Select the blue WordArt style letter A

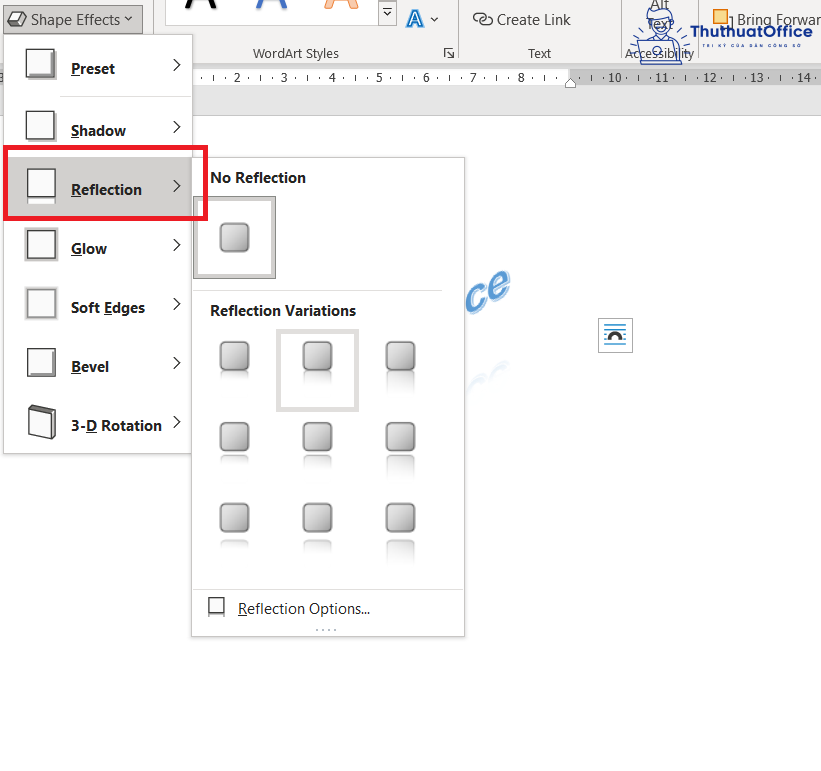click(x=271, y=5)
